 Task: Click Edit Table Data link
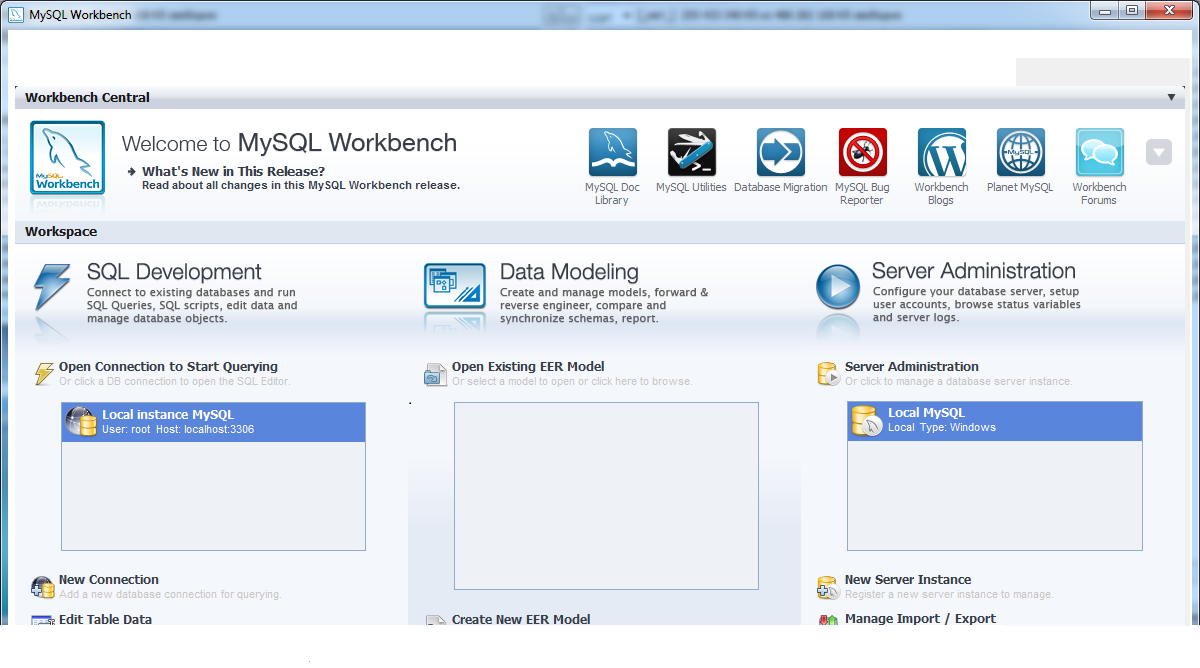pos(105,619)
